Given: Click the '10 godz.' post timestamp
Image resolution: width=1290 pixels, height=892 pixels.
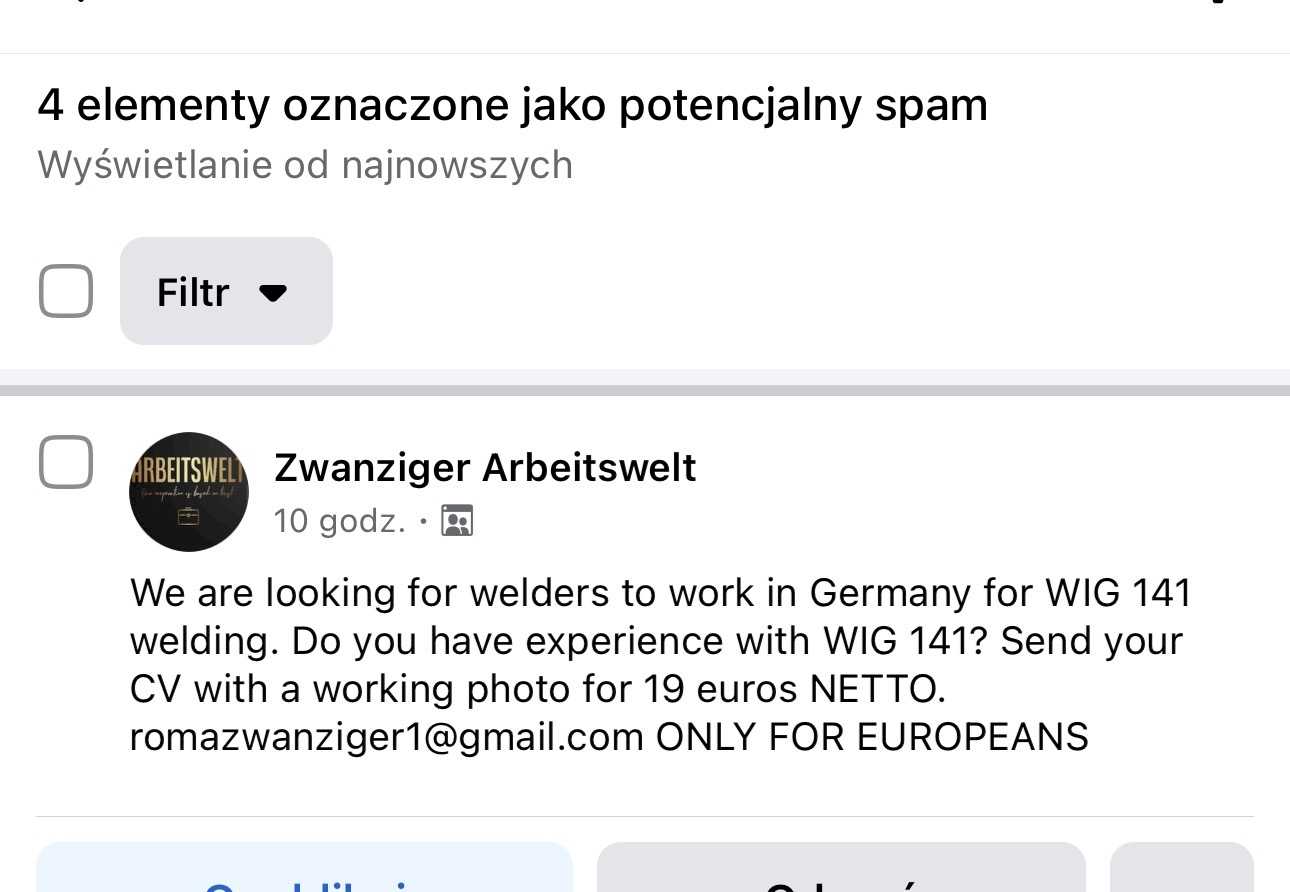Looking at the screenshot, I should tap(339, 521).
